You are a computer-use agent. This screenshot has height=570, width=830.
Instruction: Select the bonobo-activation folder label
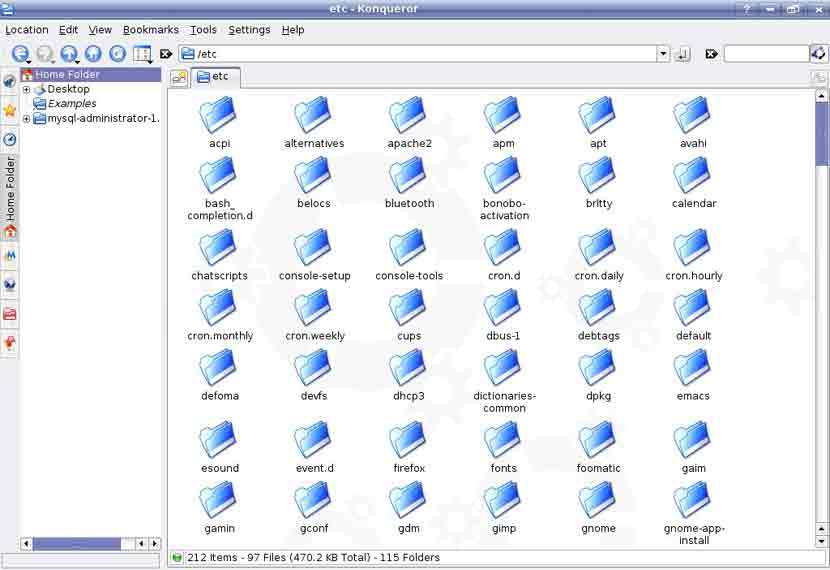504,209
